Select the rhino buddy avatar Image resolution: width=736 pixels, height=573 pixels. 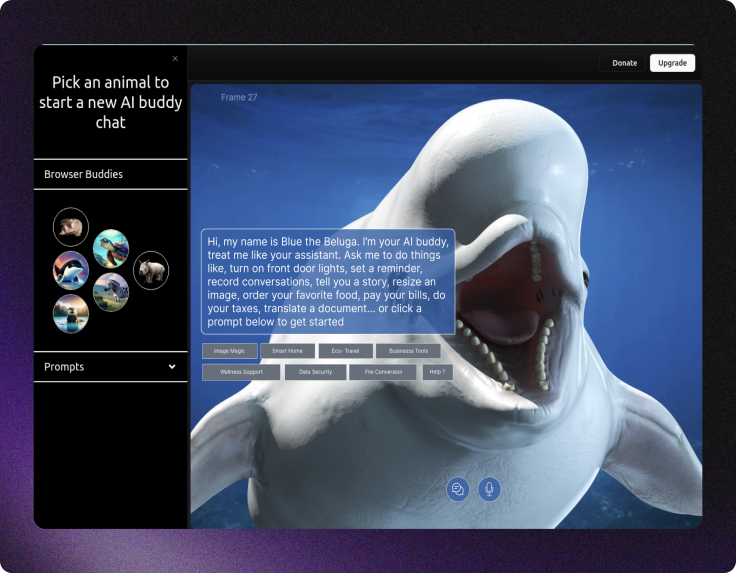[x=151, y=270]
